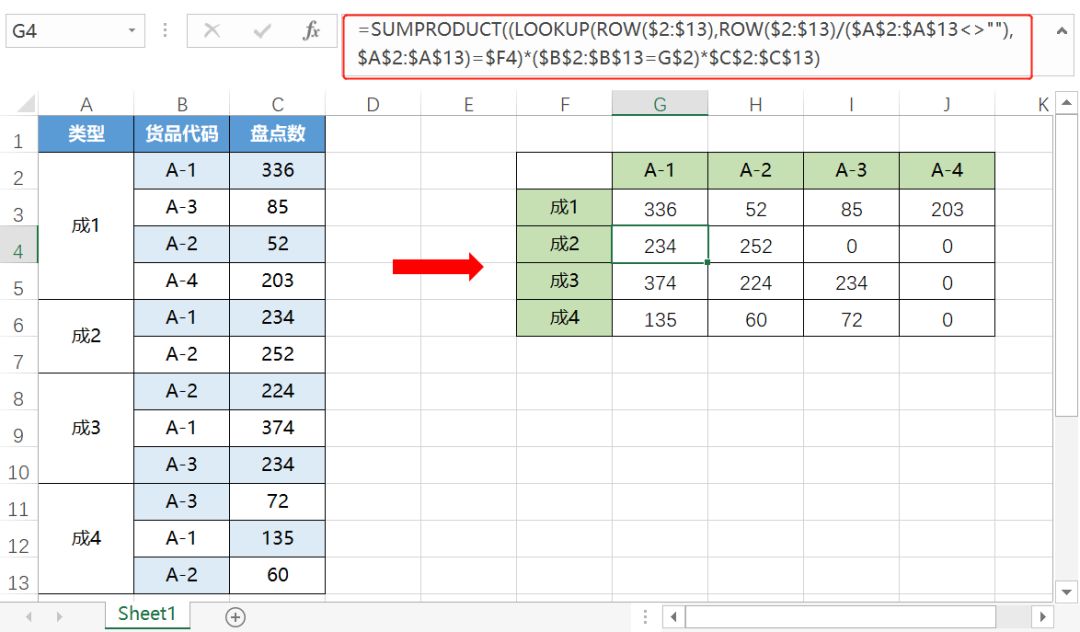Click result cell 224 in column H
The height and width of the screenshot is (632, 1080).
tap(756, 282)
